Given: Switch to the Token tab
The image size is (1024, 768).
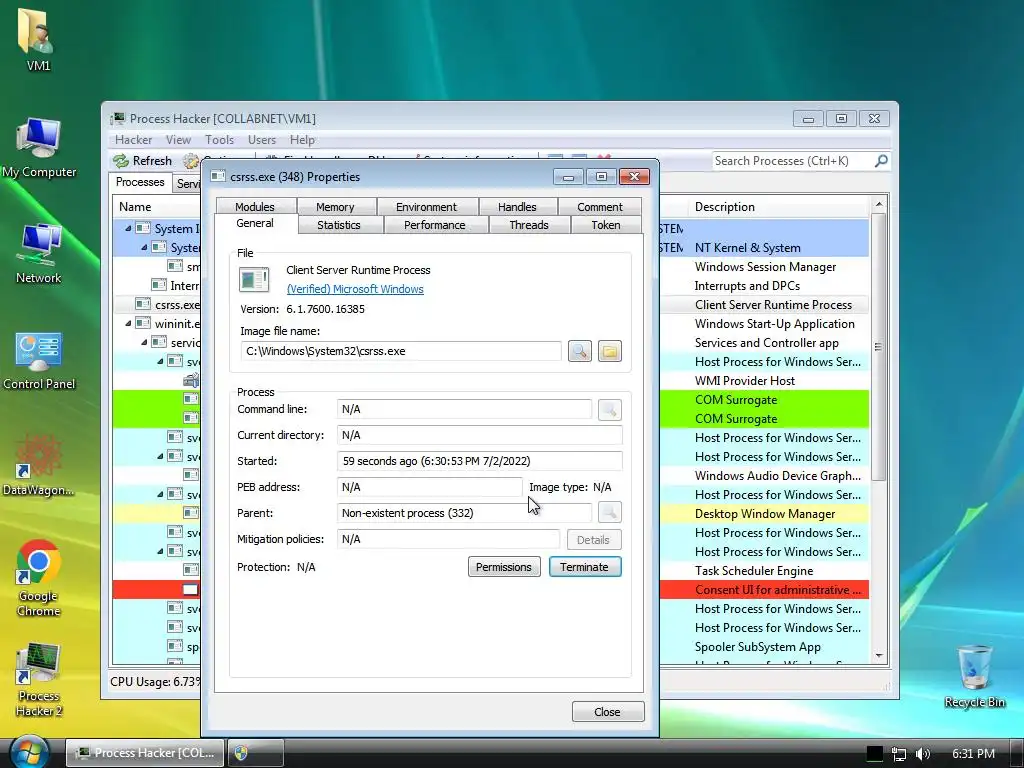Looking at the screenshot, I should (x=606, y=225).
